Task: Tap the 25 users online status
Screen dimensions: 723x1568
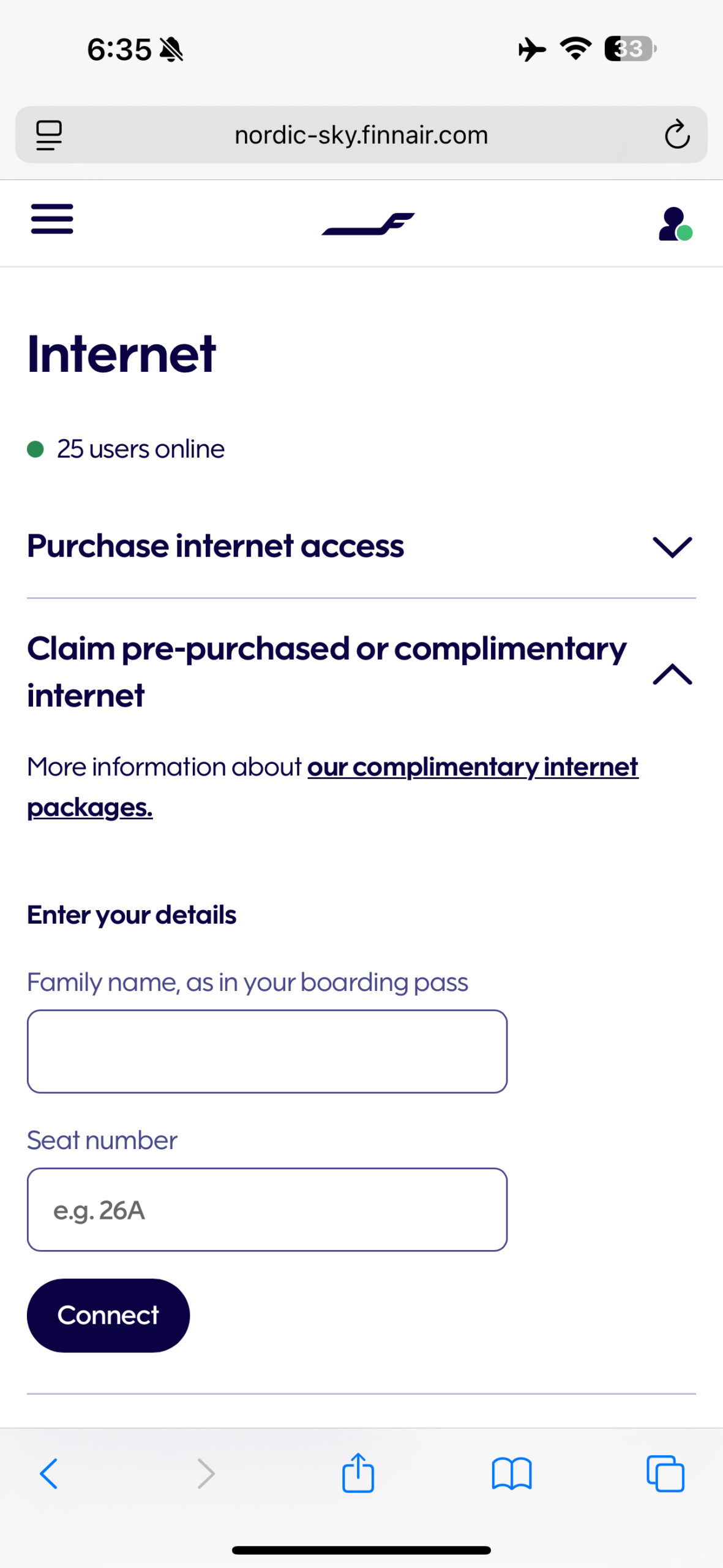Action: point(140,450)
